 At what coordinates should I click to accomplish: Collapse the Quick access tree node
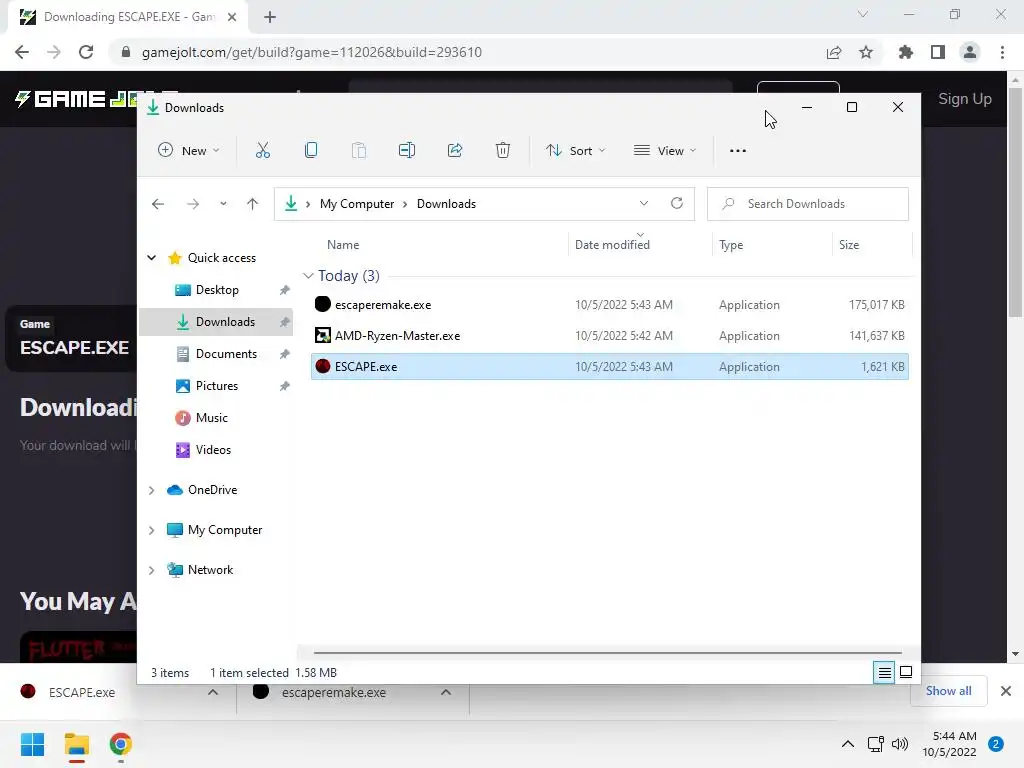coord(152,258)
